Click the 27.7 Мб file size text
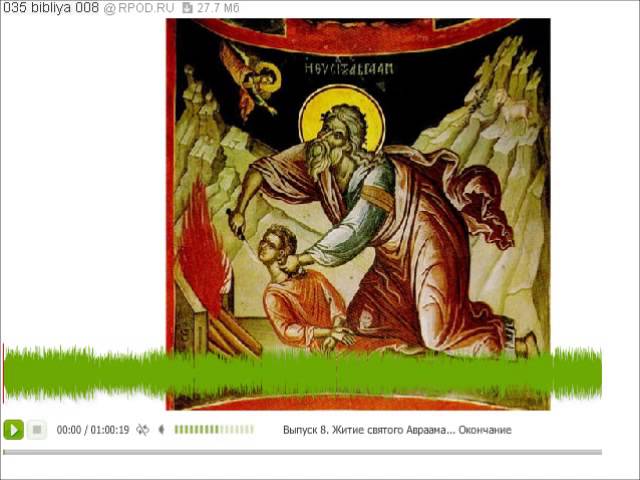Viewport: 640px width, 480px height. (218, 8)
